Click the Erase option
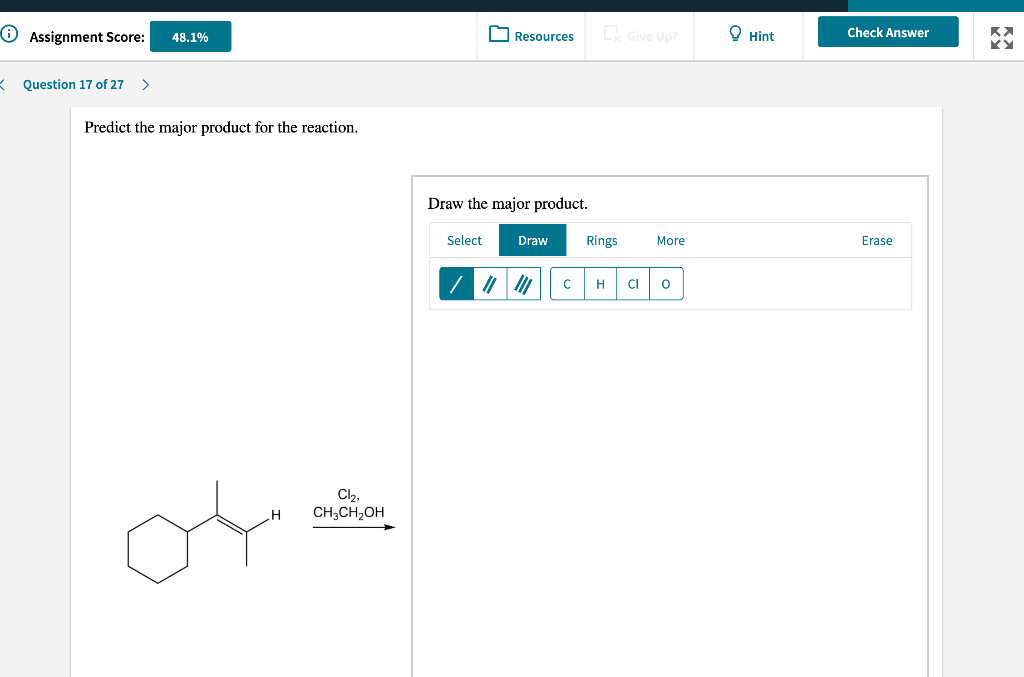The height and width of the screenshot is (677, 1024). pyautogui.click(x=877, y=240)
